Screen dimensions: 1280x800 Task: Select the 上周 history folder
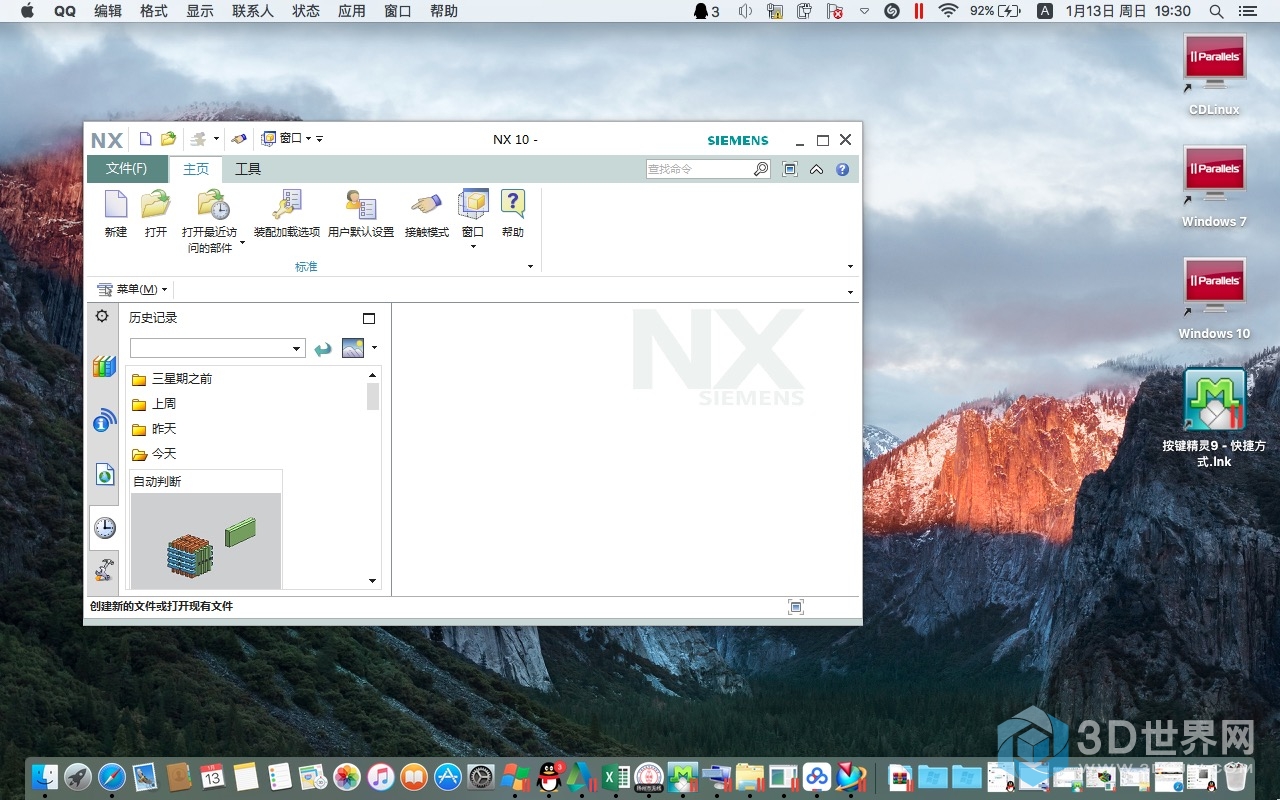click(x=154, y=404)
